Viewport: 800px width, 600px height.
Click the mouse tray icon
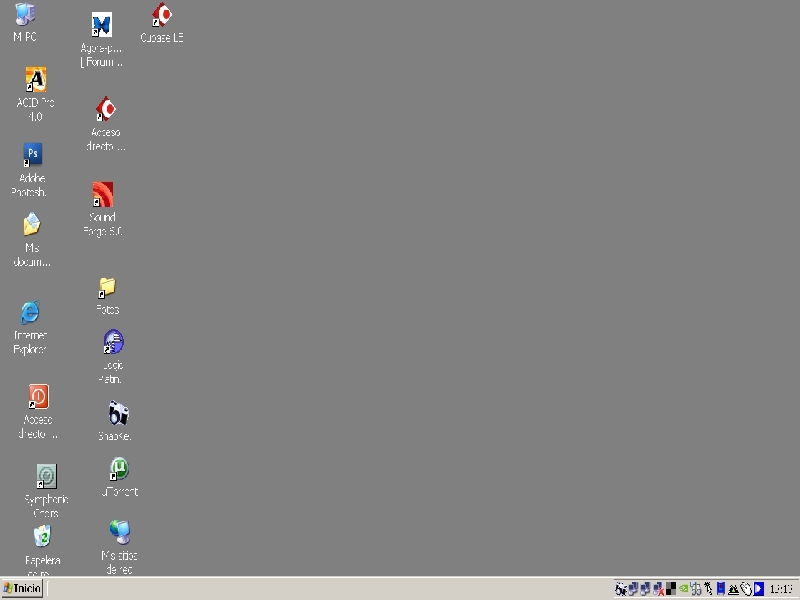tap(746, 589)
